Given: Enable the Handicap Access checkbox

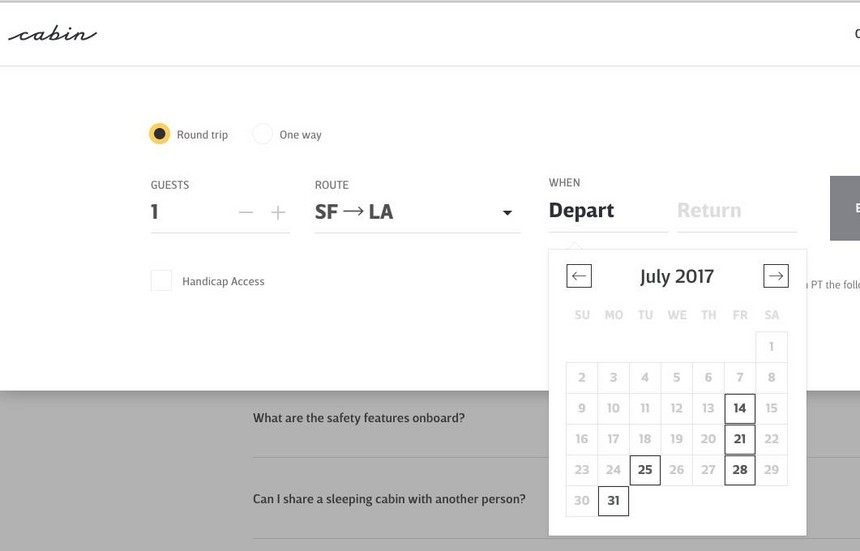Looking at the screenshot, I should click(161, 281).
